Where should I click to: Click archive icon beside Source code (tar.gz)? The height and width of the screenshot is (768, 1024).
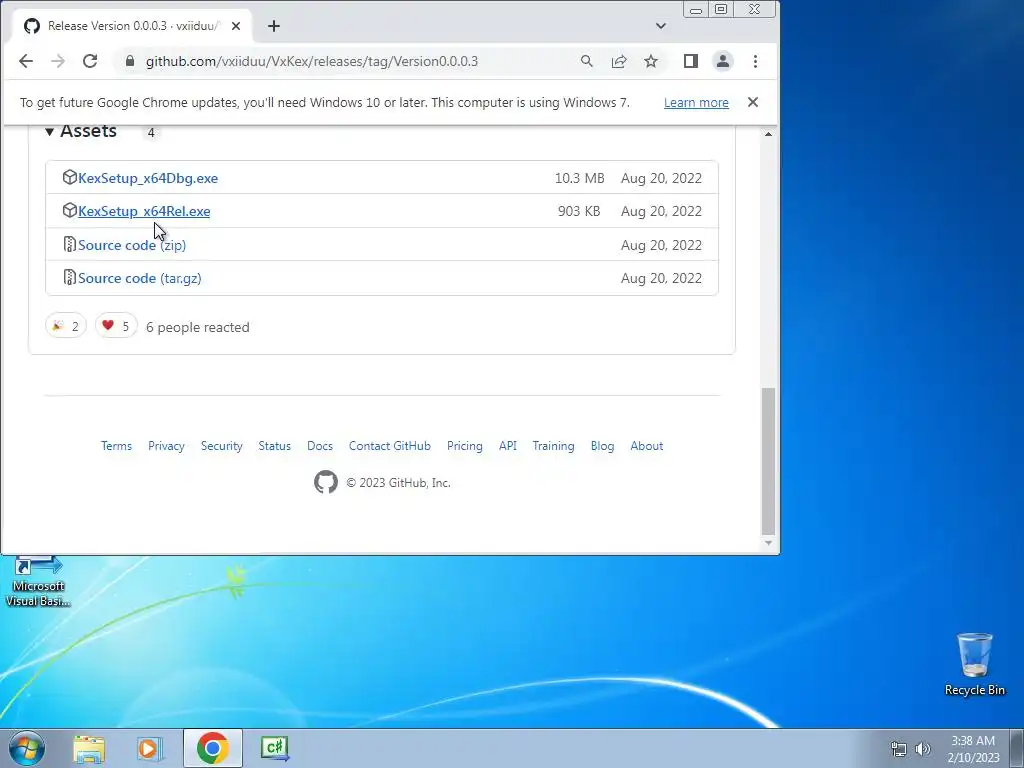tap(69, 278)
